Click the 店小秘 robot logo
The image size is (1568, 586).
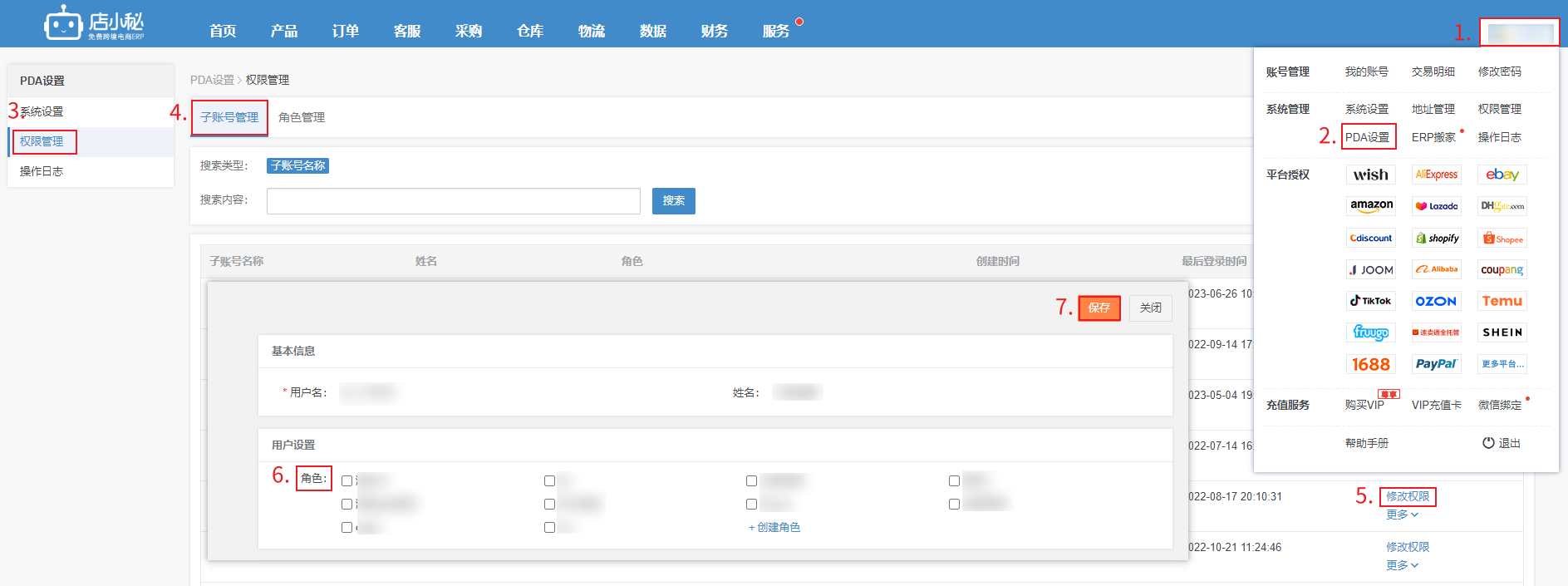tap(63, 24)
